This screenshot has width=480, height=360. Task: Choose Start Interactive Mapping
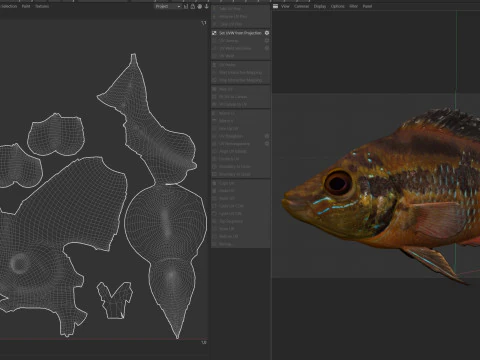(240, 73)
